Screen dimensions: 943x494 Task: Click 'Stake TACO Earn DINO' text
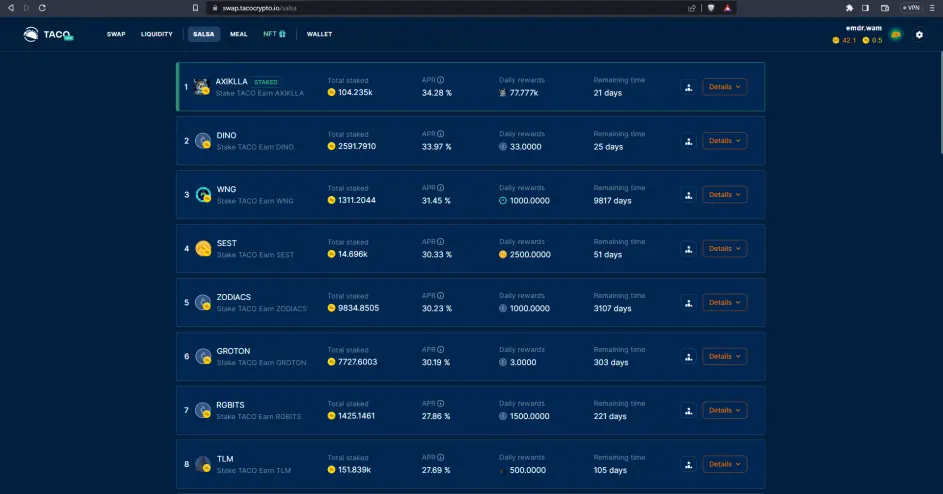pos(255,147)
